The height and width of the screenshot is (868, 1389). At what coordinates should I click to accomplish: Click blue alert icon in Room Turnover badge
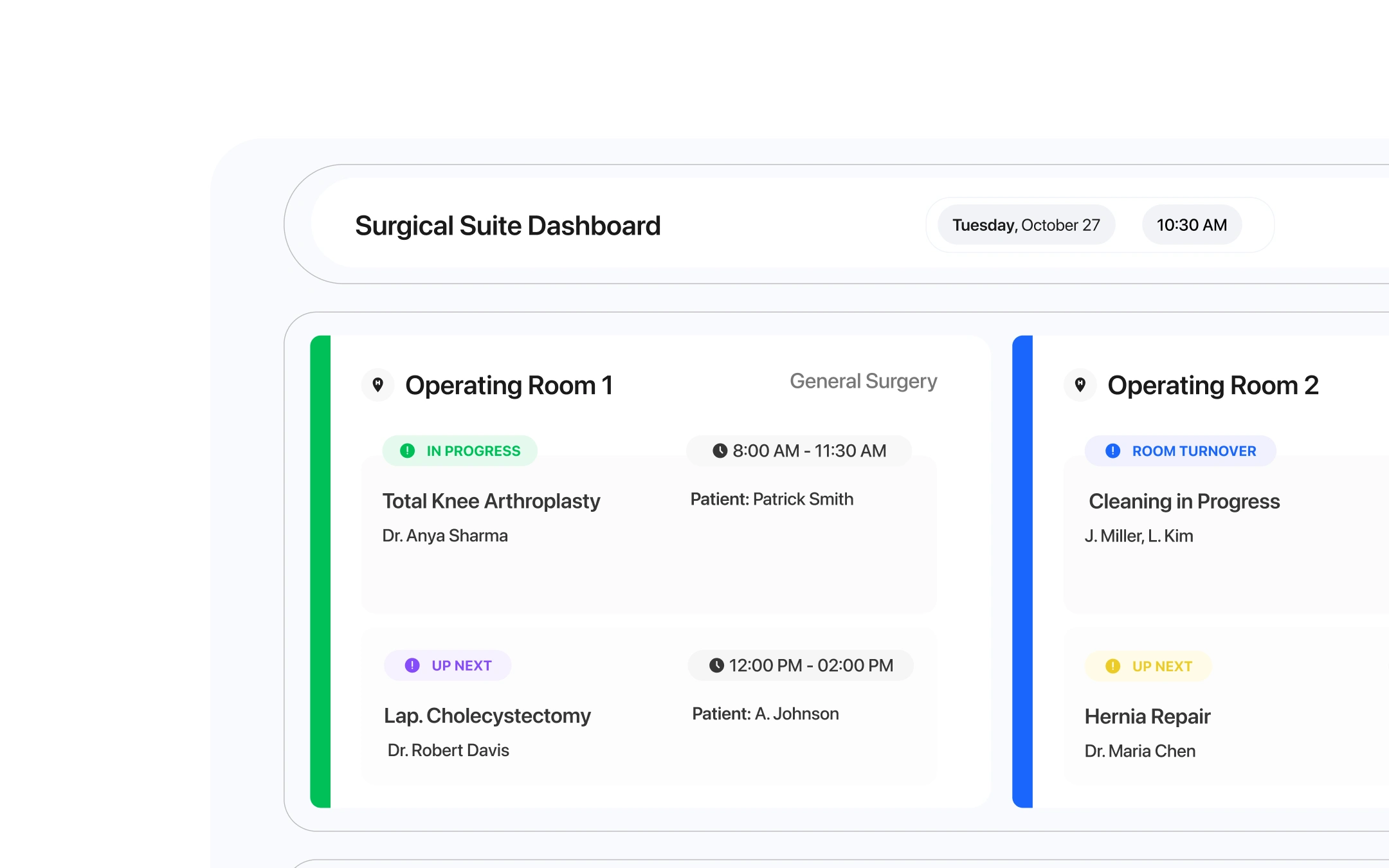pos(1112,451)
